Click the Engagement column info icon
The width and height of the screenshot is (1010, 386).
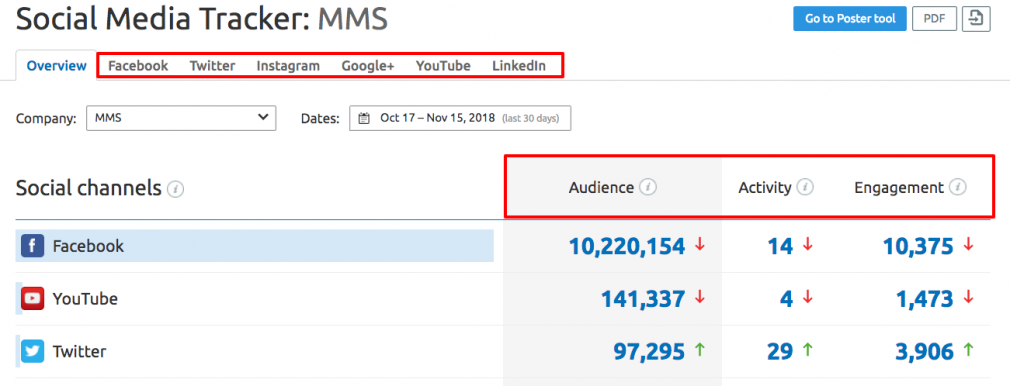[958, 188]
